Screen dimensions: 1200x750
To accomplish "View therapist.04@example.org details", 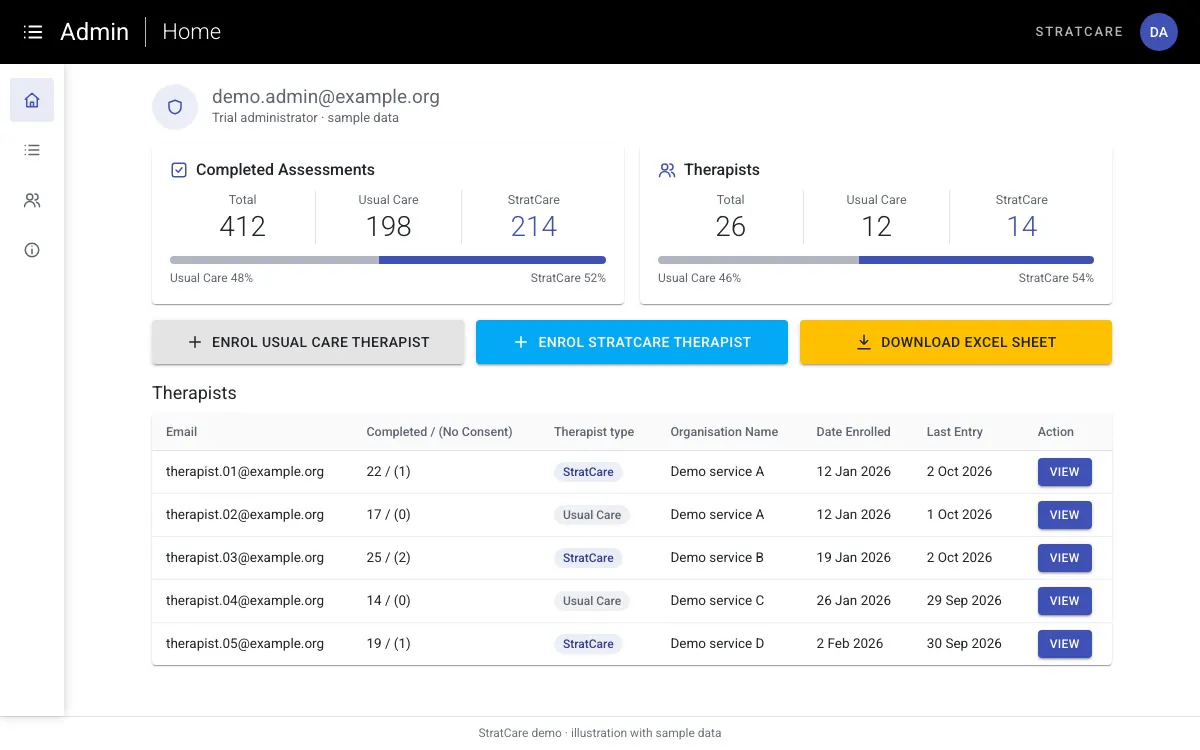I will click(1065, 601).
